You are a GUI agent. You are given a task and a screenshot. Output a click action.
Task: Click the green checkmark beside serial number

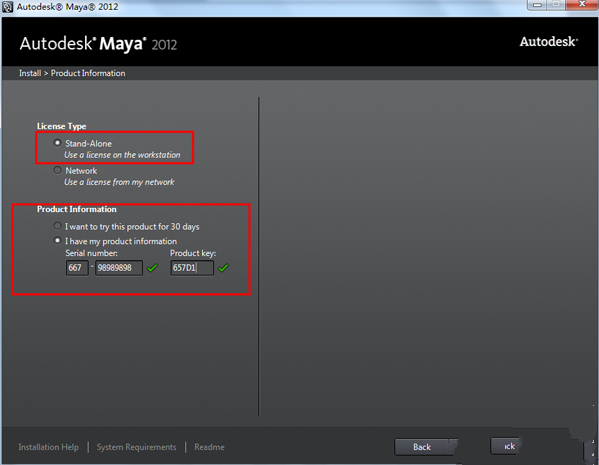pos(152,268)
